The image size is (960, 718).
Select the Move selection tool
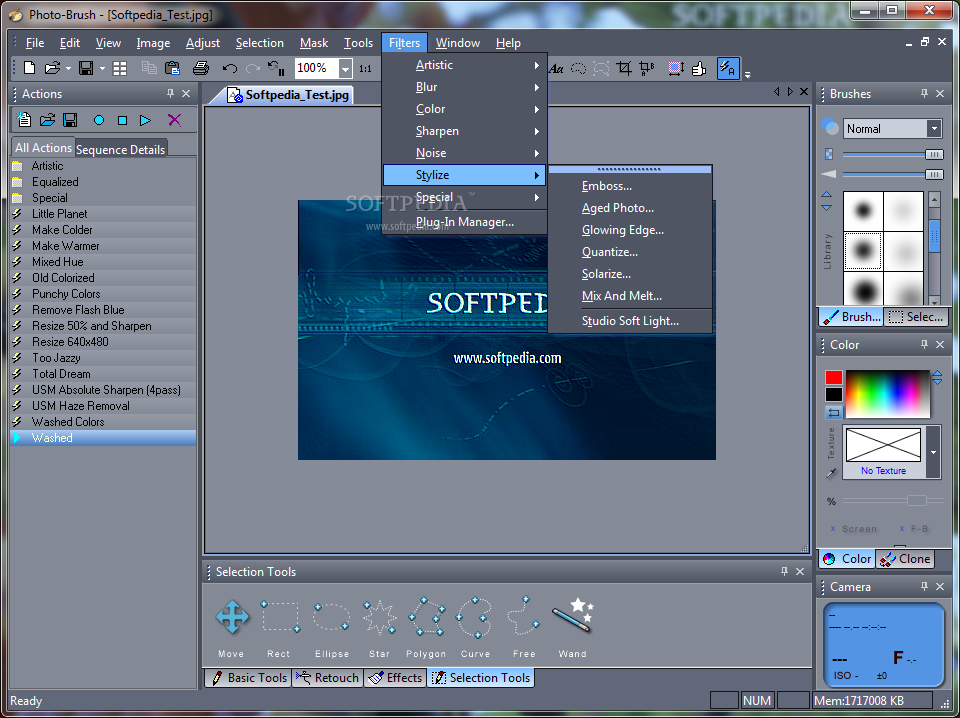232,617
